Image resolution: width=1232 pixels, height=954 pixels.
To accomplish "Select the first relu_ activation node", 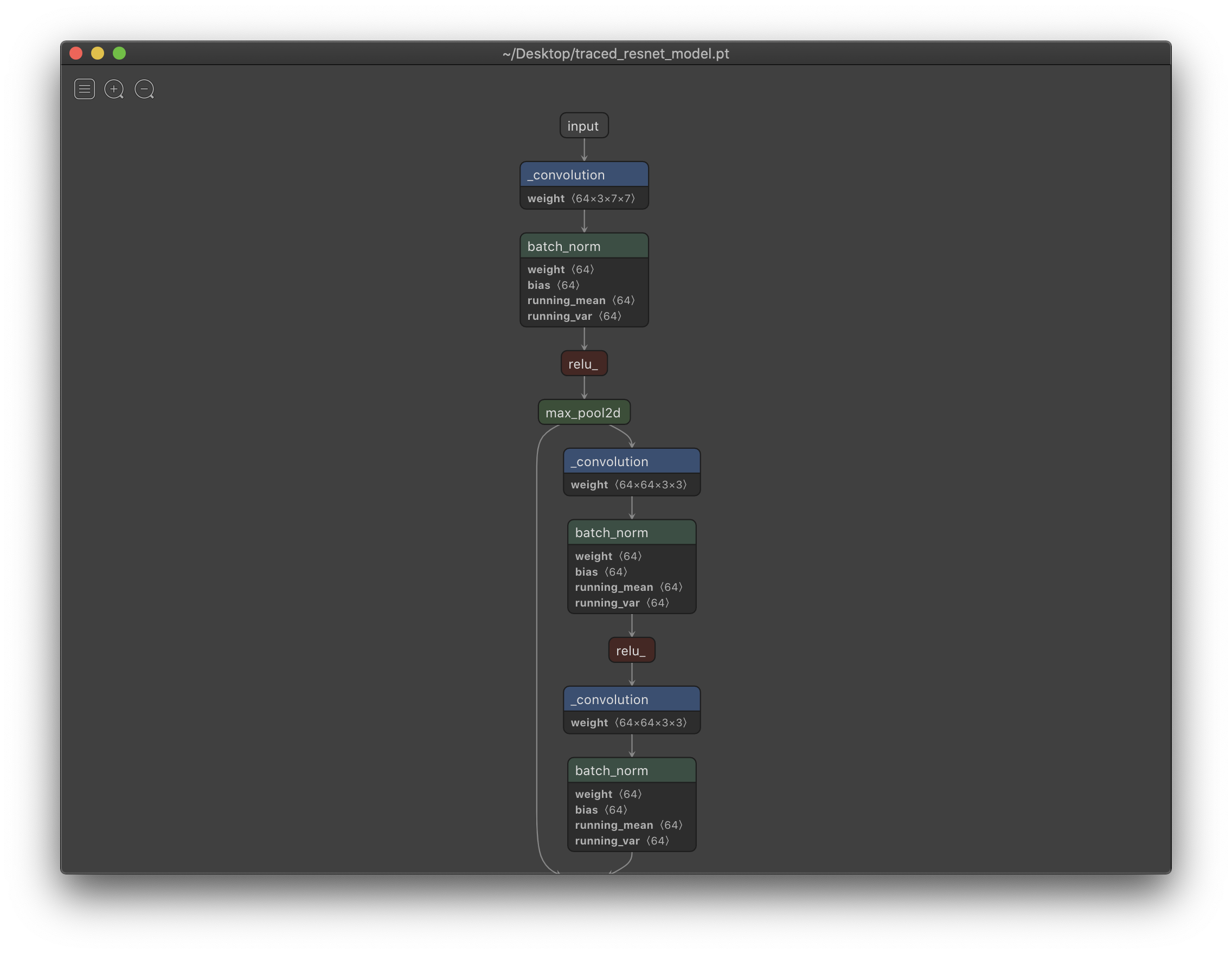I will point(584,363).
